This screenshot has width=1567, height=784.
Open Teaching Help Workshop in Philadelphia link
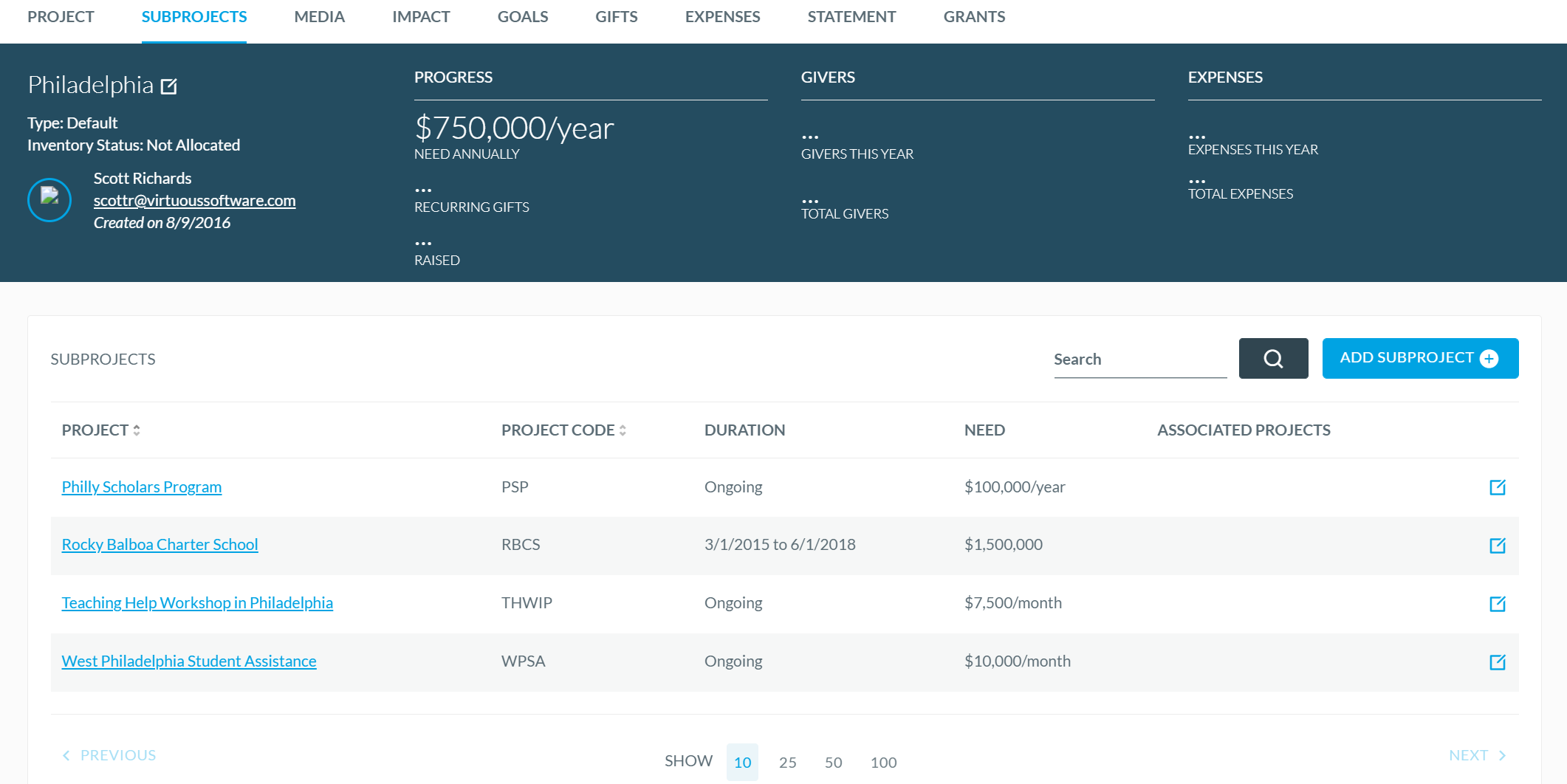197,603
